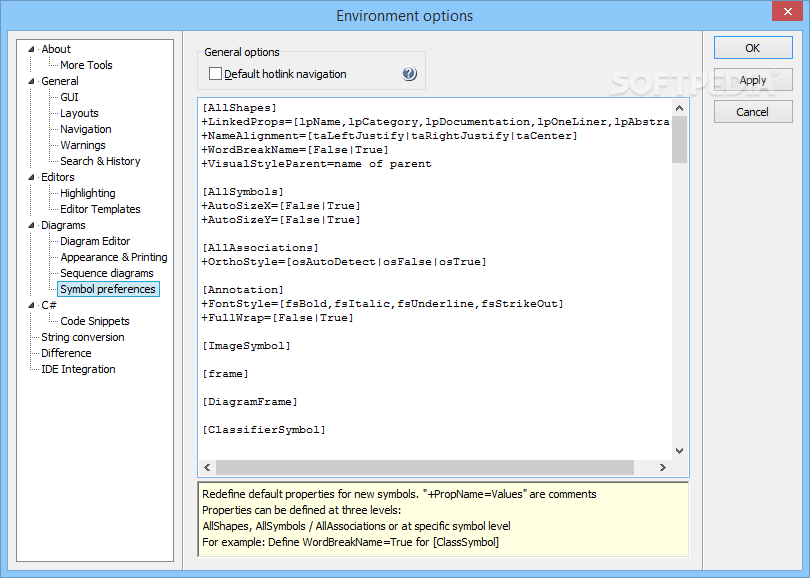Collapse the Diagrams tree node
Viewport: 810px width, 578px height.
(31, 225)
